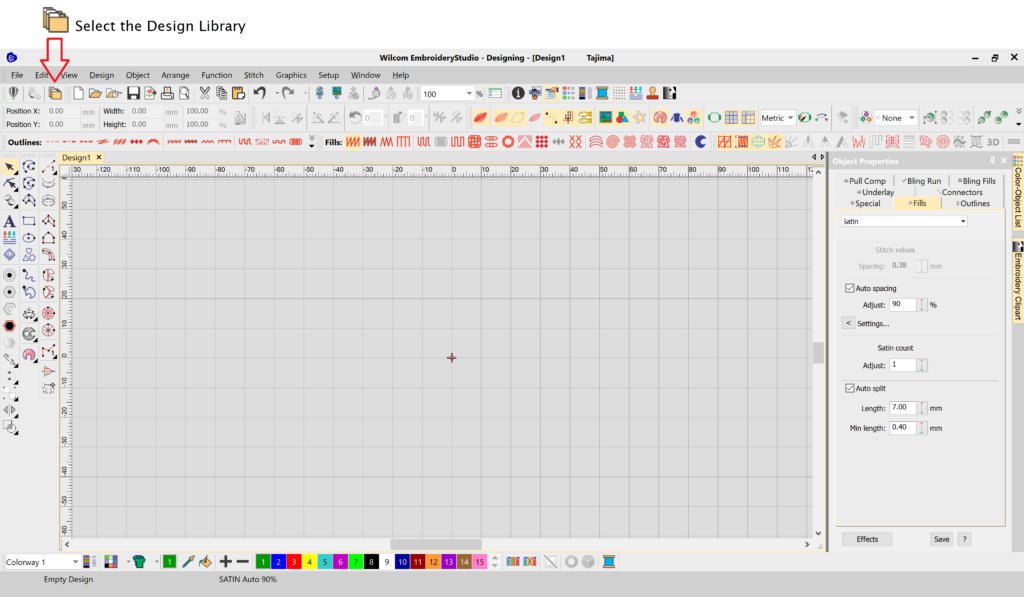The height and width of the screenshot is (597, 1024).
Task: Click the Save design floppy icon
Action: [x=132, y=93]
